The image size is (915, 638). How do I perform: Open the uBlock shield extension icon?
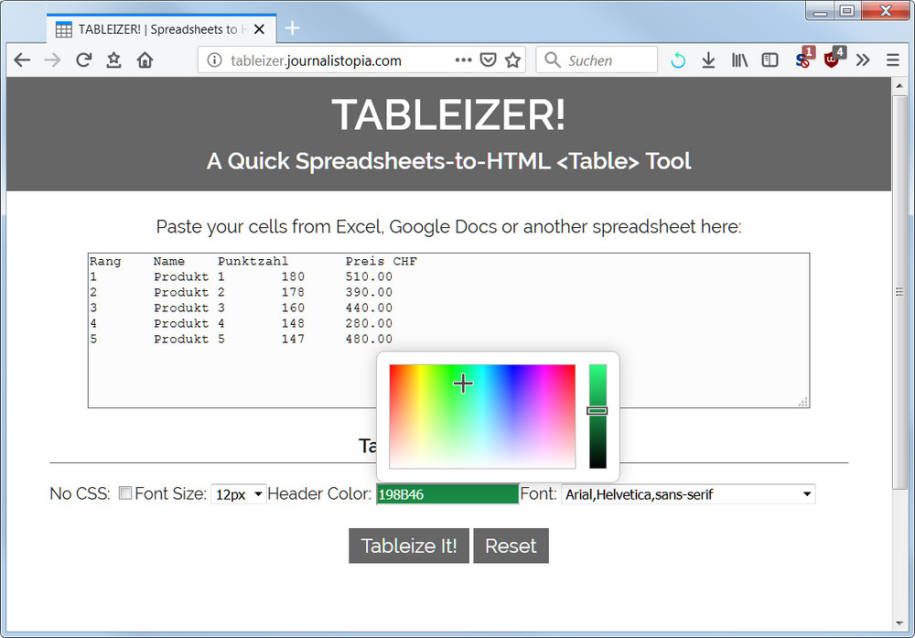(833, 59)
